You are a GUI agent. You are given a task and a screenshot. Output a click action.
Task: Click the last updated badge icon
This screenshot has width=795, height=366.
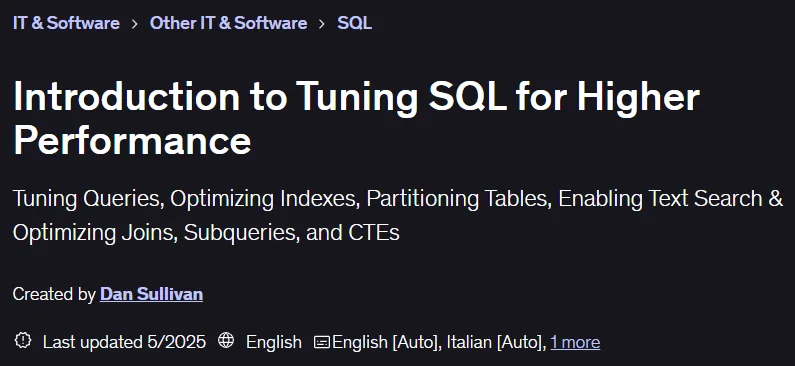23,341
